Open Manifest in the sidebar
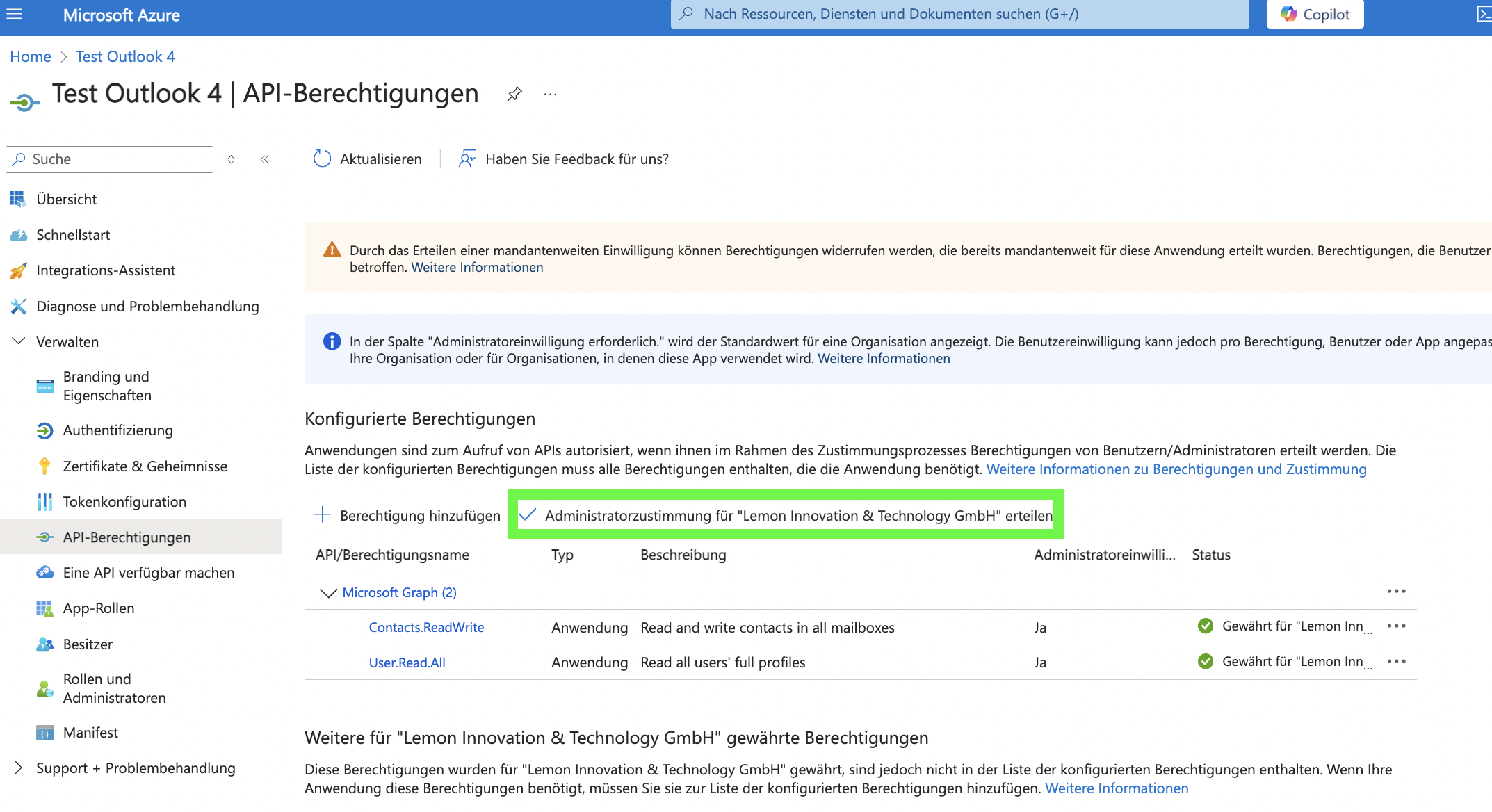1492x812 pixels. [90, 733]
